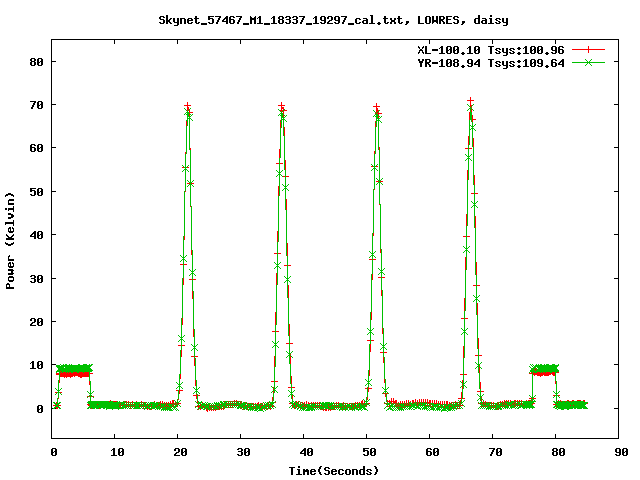
Task: Click the green YR legend line sample
Action: (x=589, y=62)
